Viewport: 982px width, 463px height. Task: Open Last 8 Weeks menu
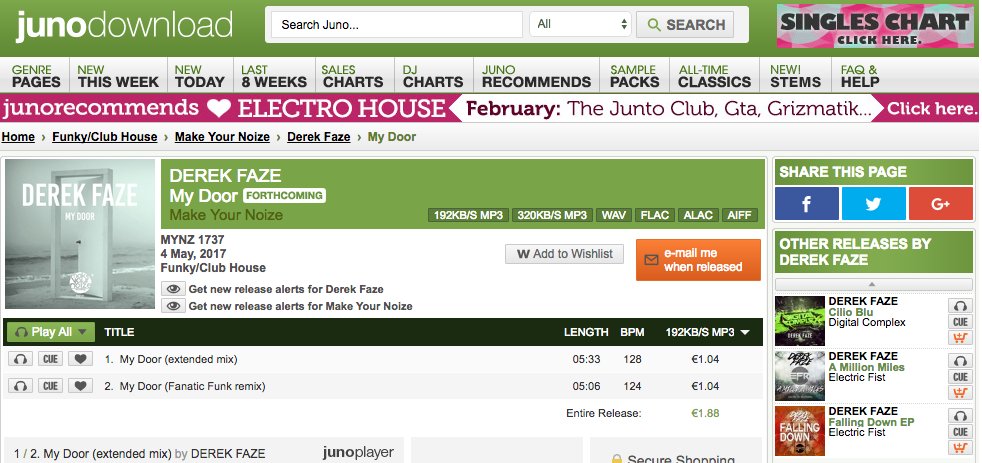coord(274,76)
